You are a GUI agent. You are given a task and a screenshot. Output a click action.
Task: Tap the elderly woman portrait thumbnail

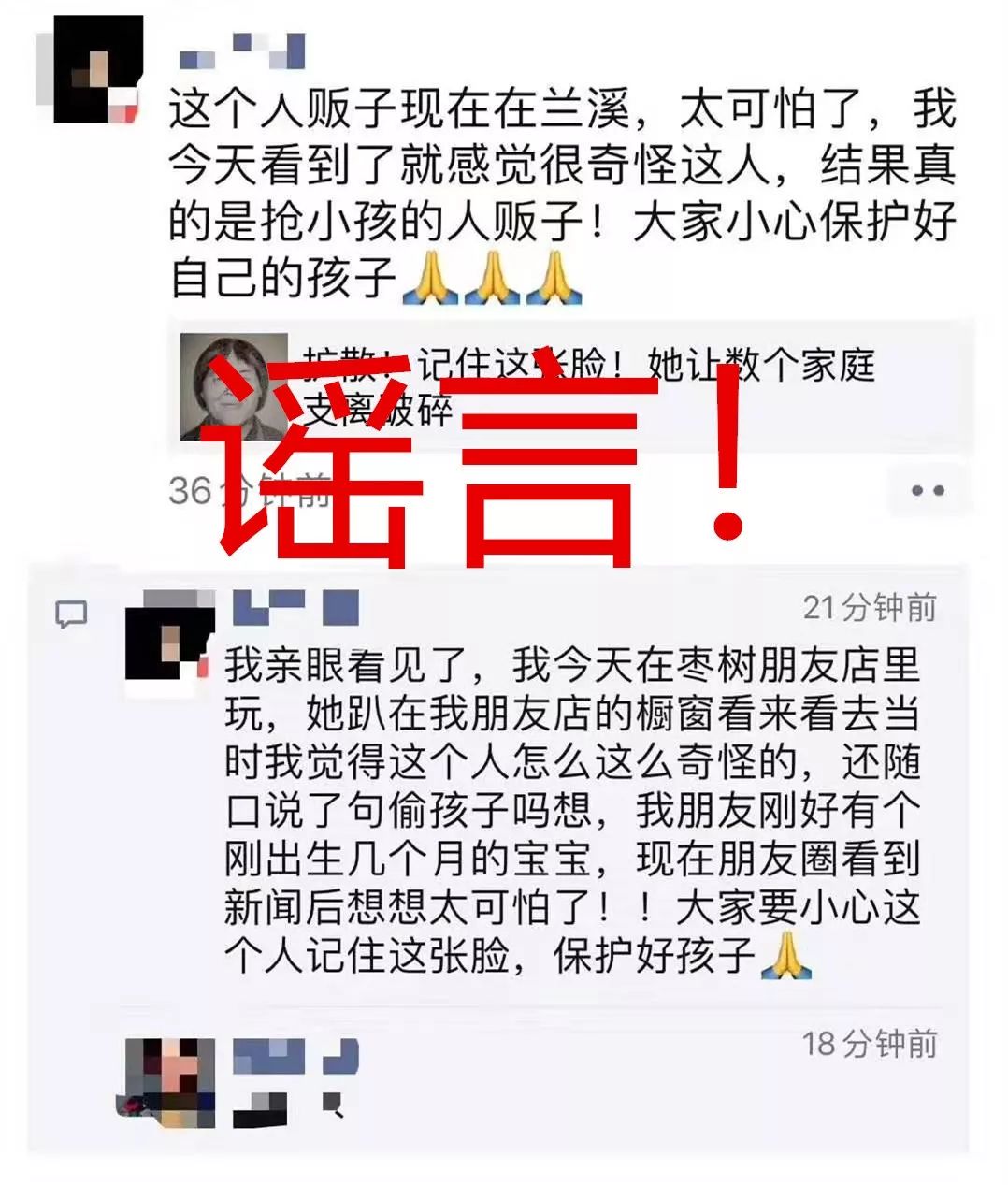234,386
